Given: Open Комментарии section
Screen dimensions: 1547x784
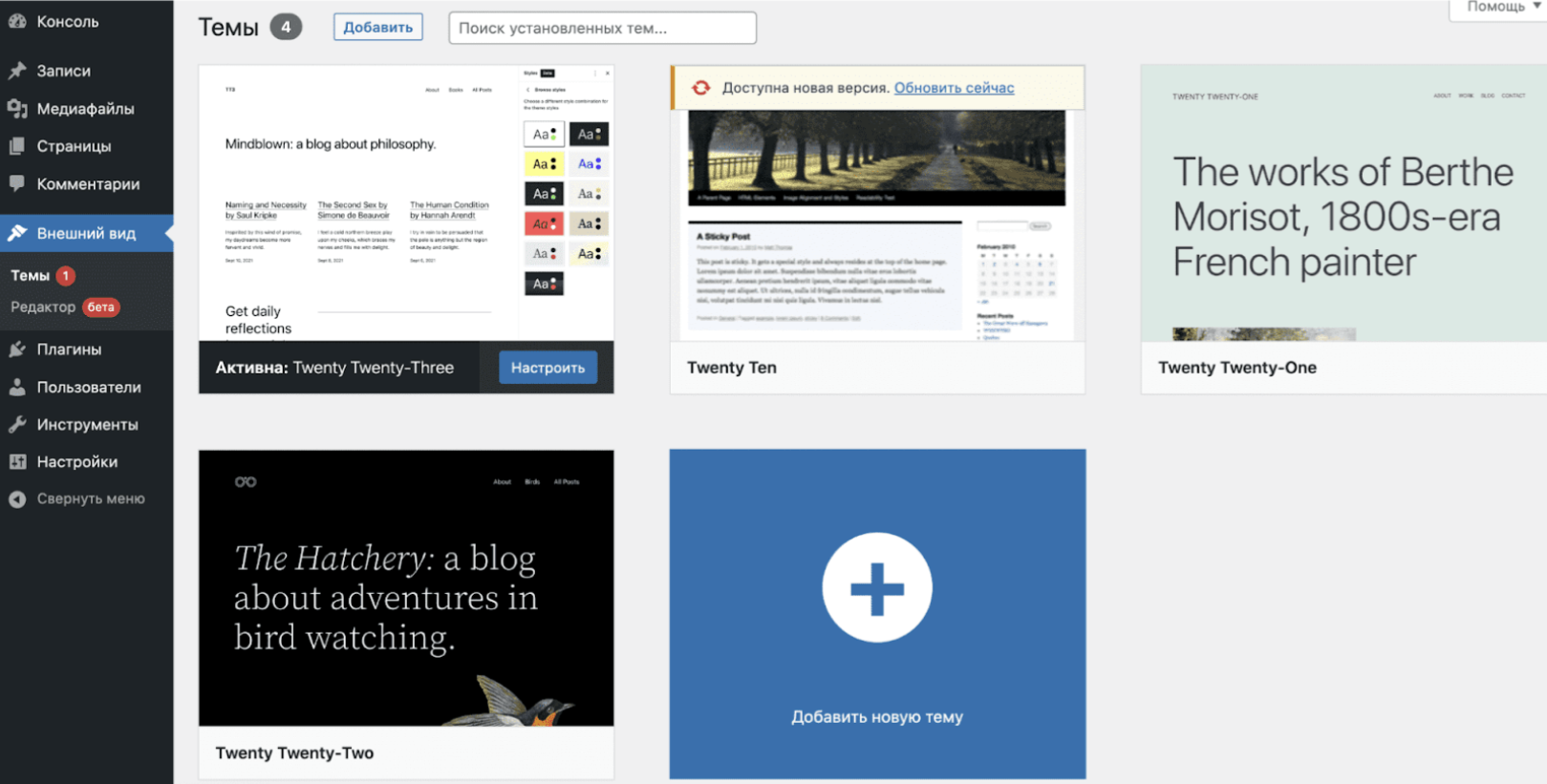Looking at the screenshot, I should point(87,183).
